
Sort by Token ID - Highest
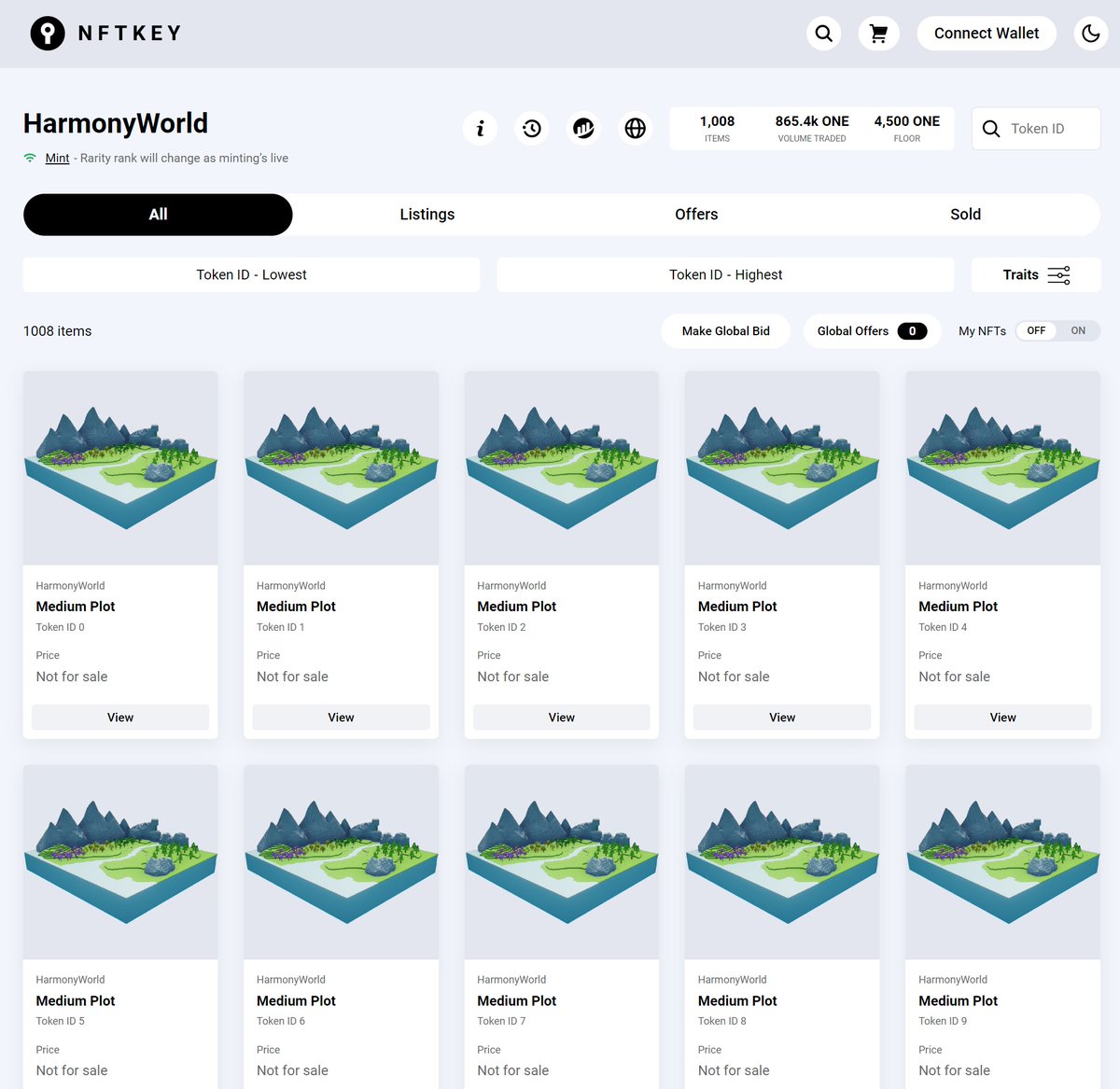click(725, 274)
